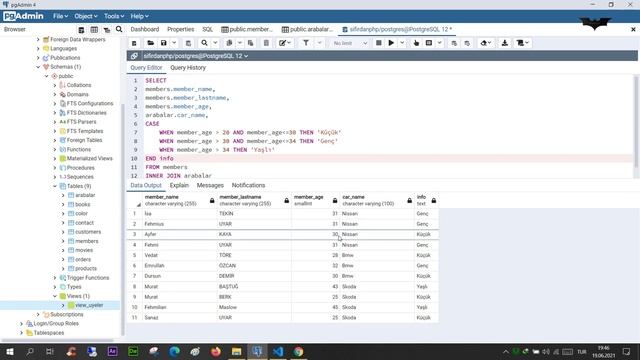
Task: Click the car_name column header
Action: 377,200
